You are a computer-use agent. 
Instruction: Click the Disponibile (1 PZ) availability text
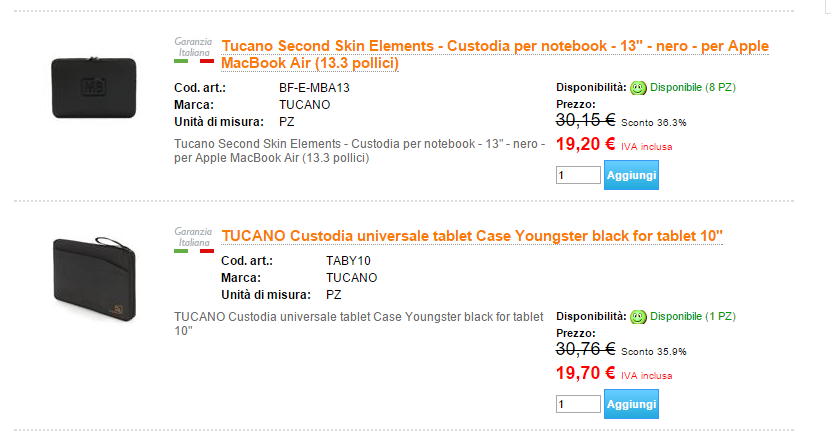point(693,317)
